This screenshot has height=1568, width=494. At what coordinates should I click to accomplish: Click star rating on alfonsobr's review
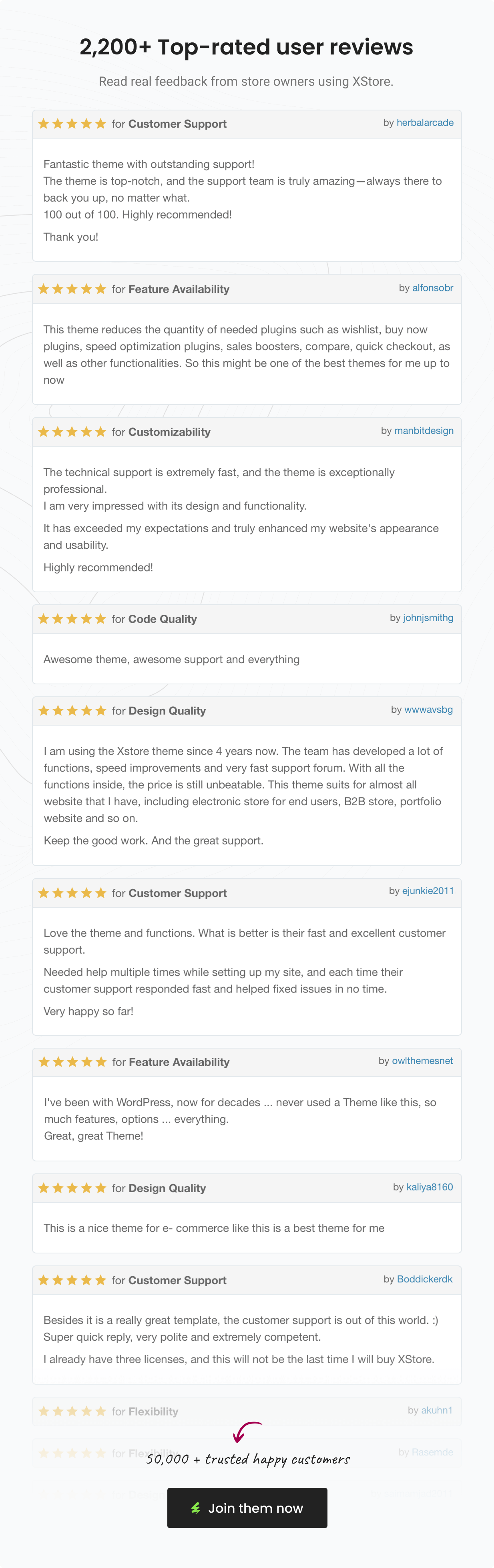[72, 289]
